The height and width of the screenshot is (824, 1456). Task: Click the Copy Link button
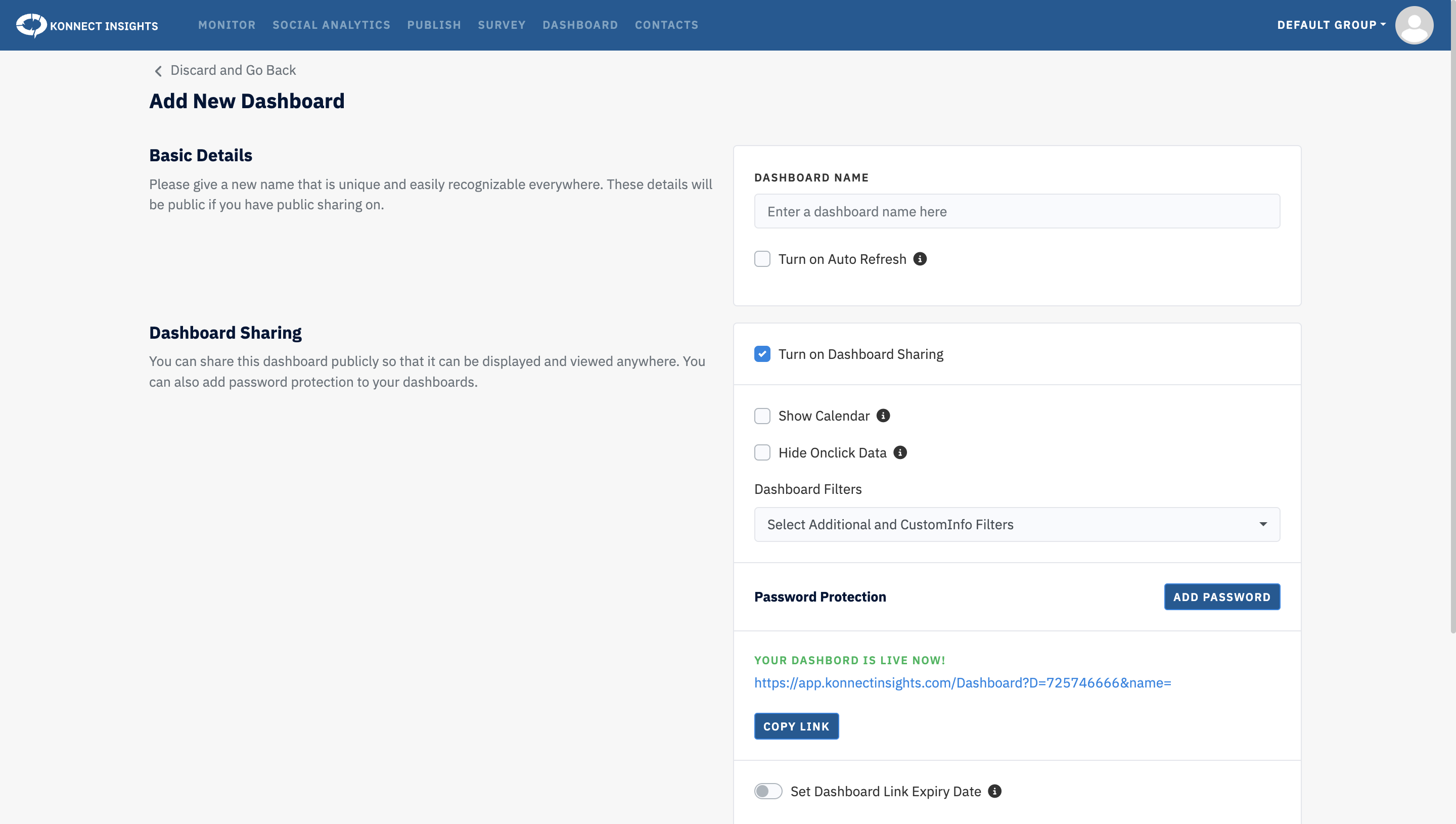click(796, 725)
